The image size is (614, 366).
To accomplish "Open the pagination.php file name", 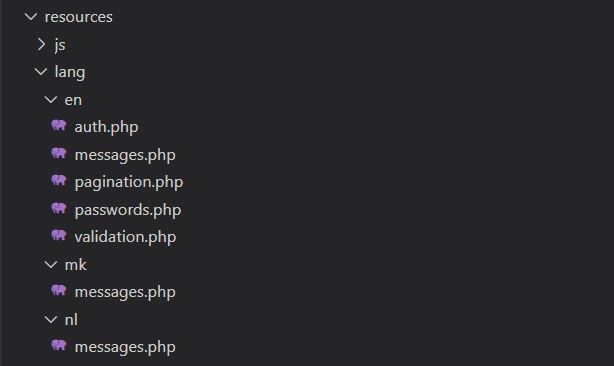I will 129,183.
